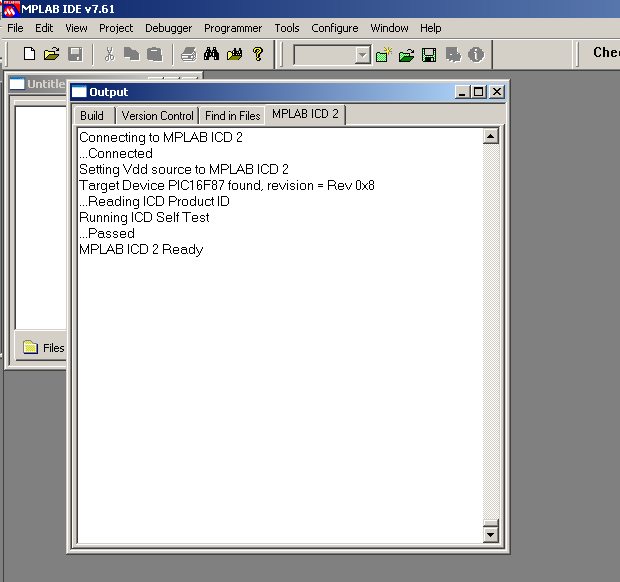This screenshot has height=582, width=620.
Task: Open the Configure menu
Action: [x=334, y=28]
